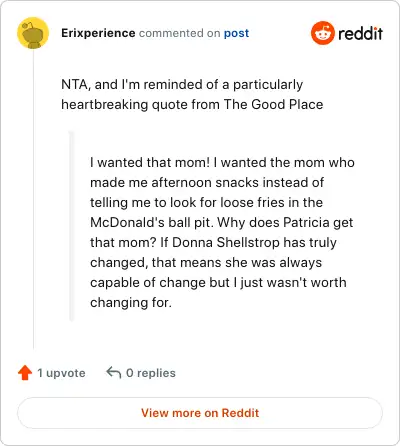Click the final "changing for." line
400x446 pixels.
pyautogui.click(x=131, y=303)
